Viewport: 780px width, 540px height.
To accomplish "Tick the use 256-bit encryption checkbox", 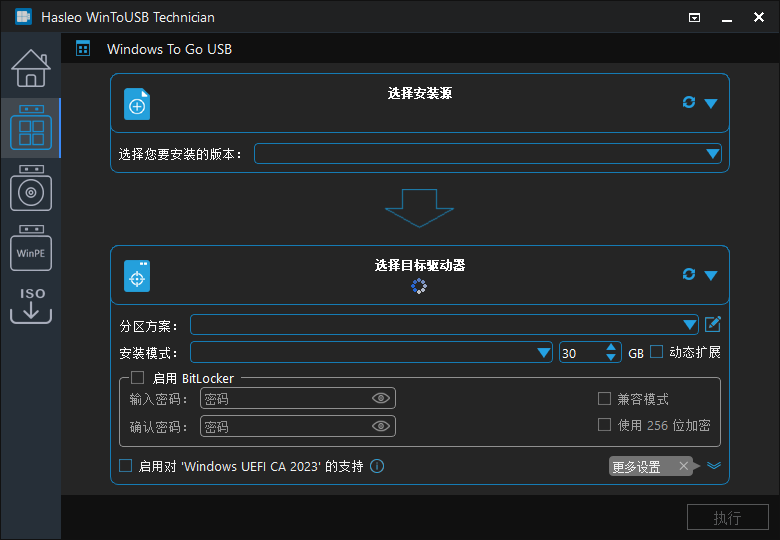I will click(604, 425).
